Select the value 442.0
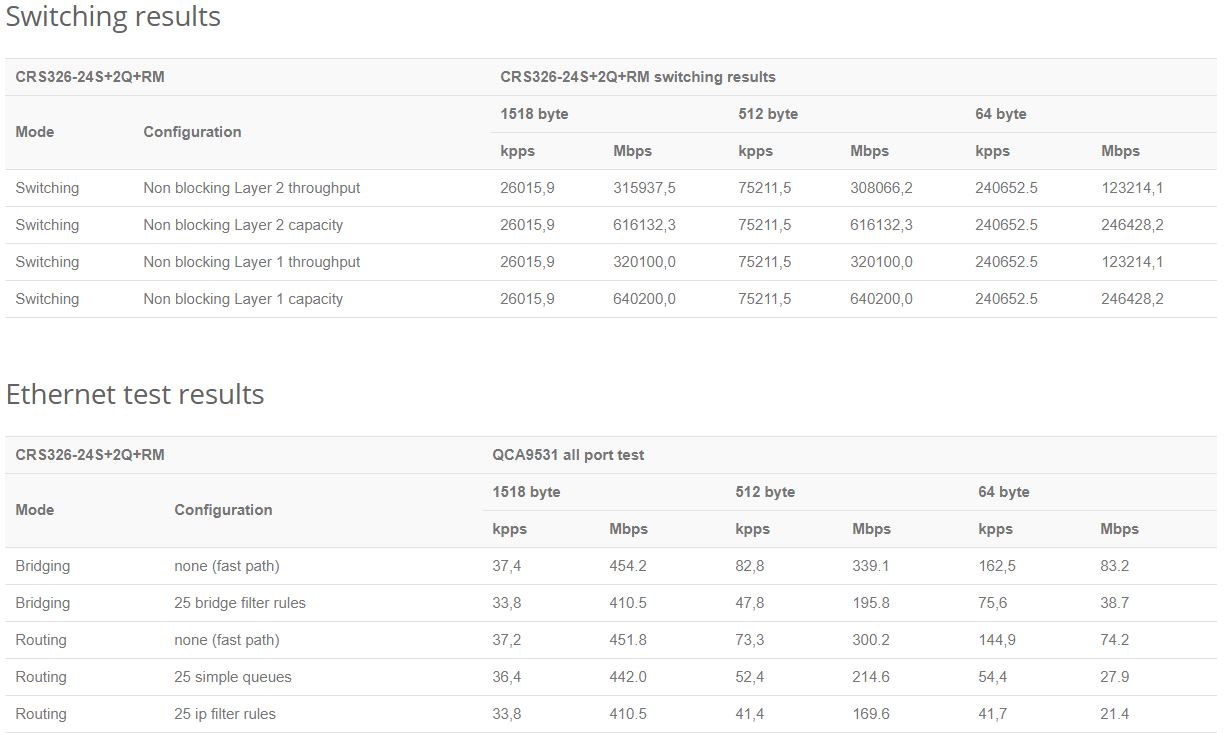Viewport: 1226px width, 733px height. 628,677
